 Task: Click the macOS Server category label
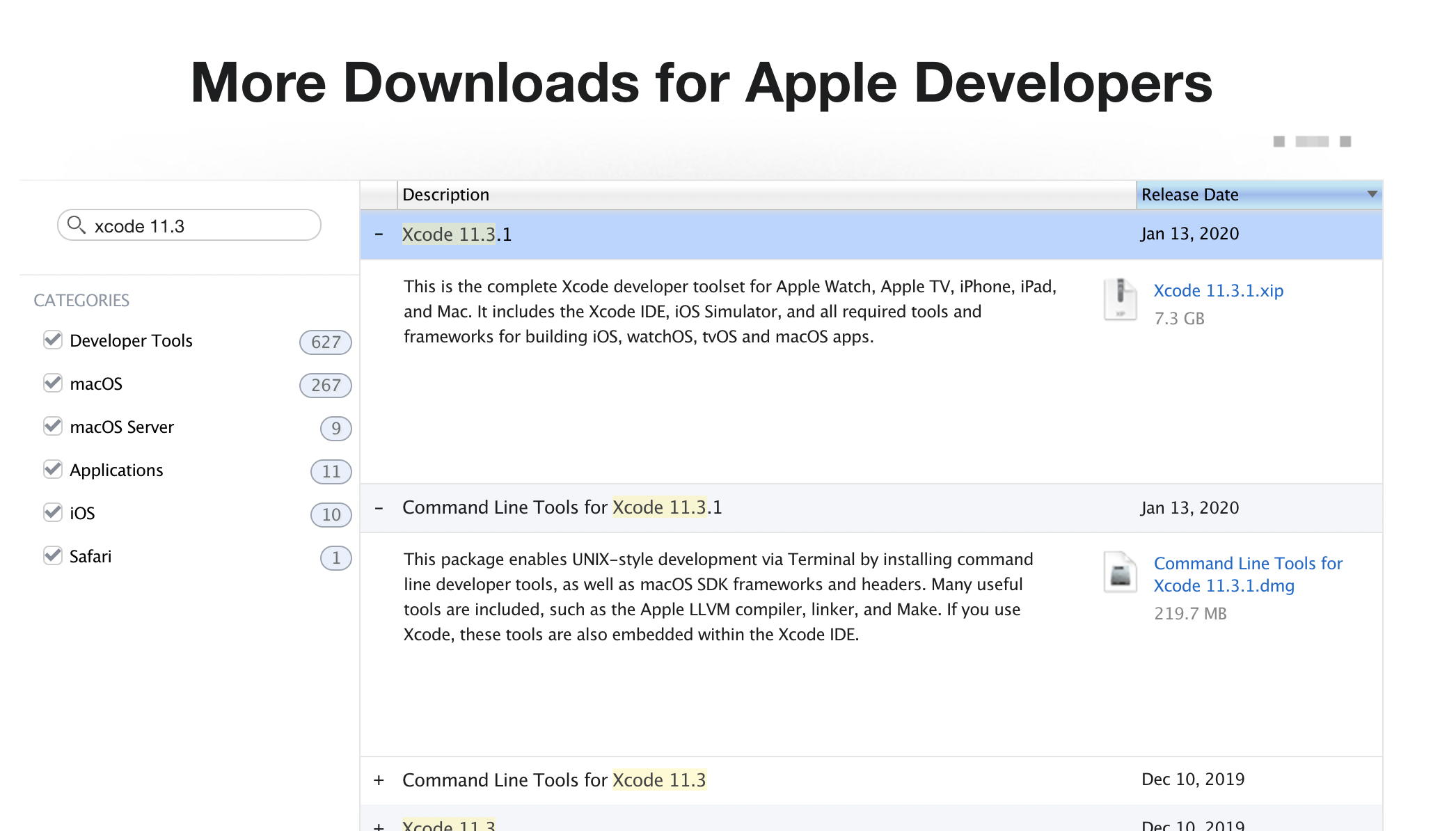pyautogui.click(x=122, y=427)
